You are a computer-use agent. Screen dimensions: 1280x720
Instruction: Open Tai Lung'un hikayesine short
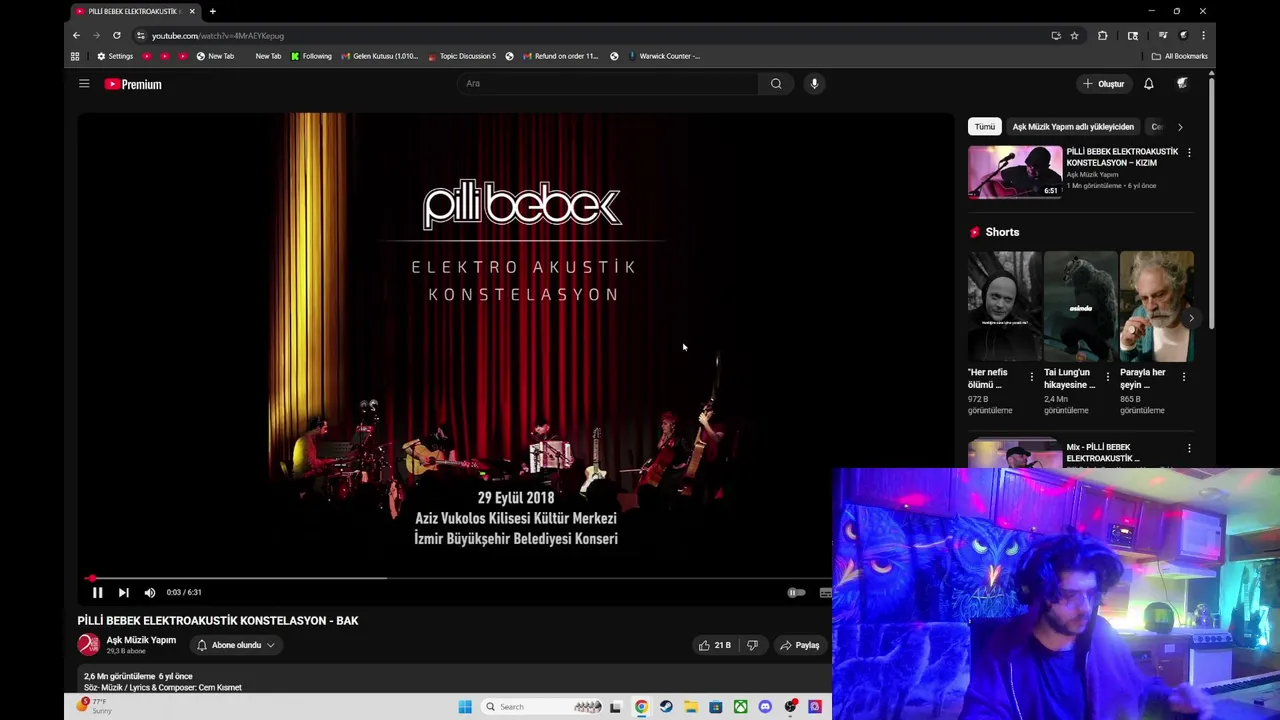[1080, 306]
